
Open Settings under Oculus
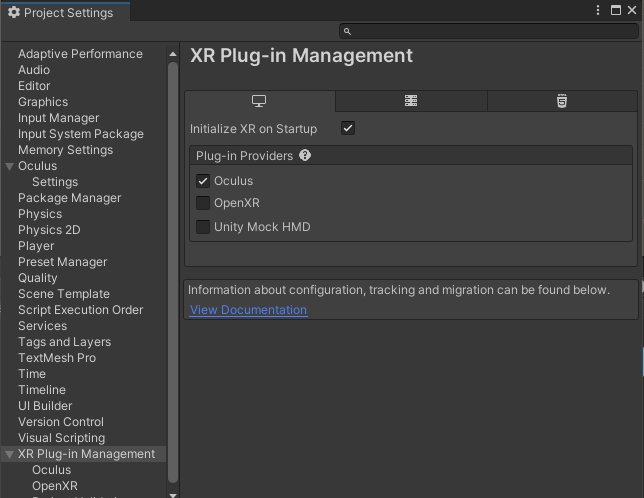pos(55,182)
